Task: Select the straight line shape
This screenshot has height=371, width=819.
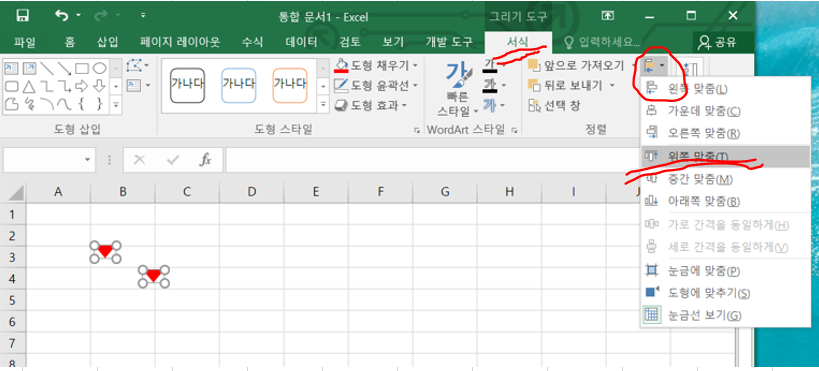Action: tap(47, 68)
